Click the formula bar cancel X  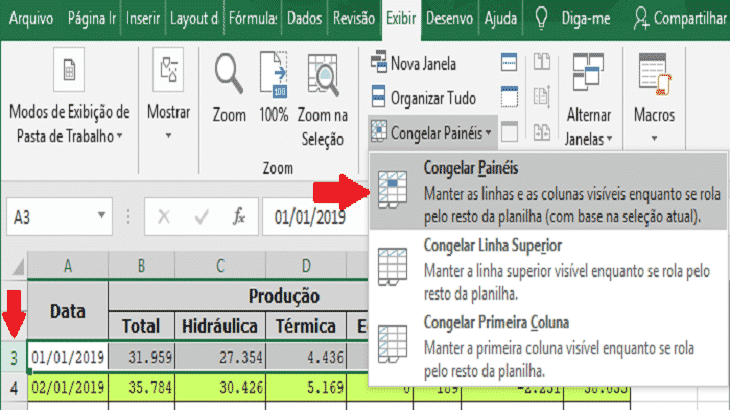pos(163,217)
